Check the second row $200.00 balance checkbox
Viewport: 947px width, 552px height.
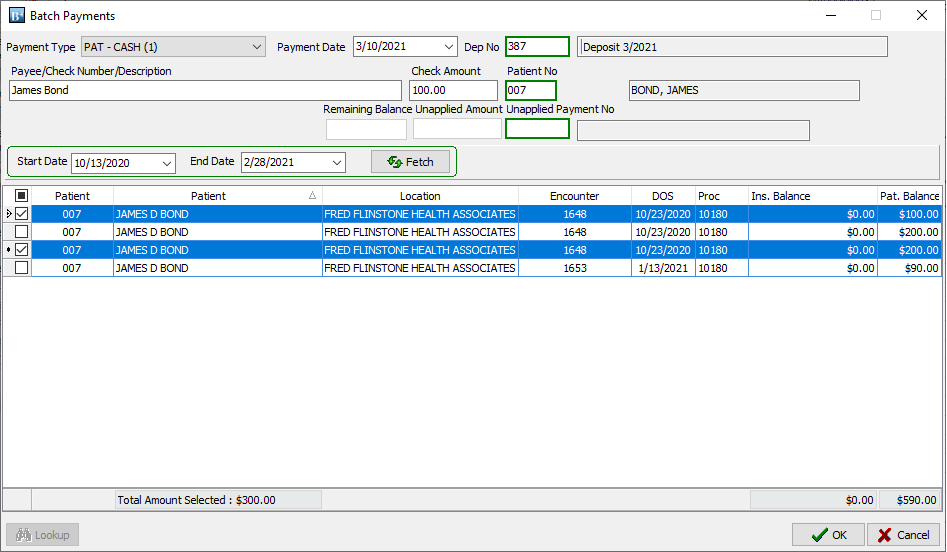tap(21, 232)
